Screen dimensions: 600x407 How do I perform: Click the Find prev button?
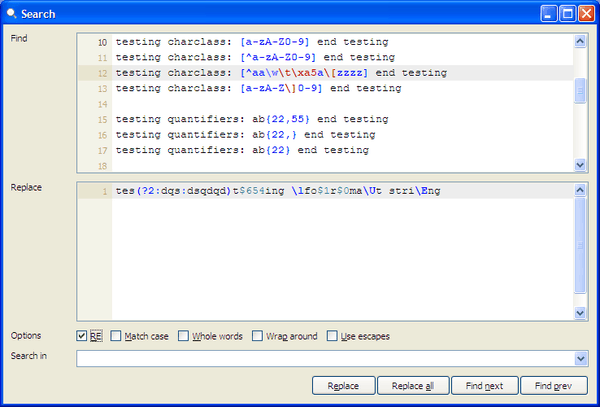click(x=554, y=385)
